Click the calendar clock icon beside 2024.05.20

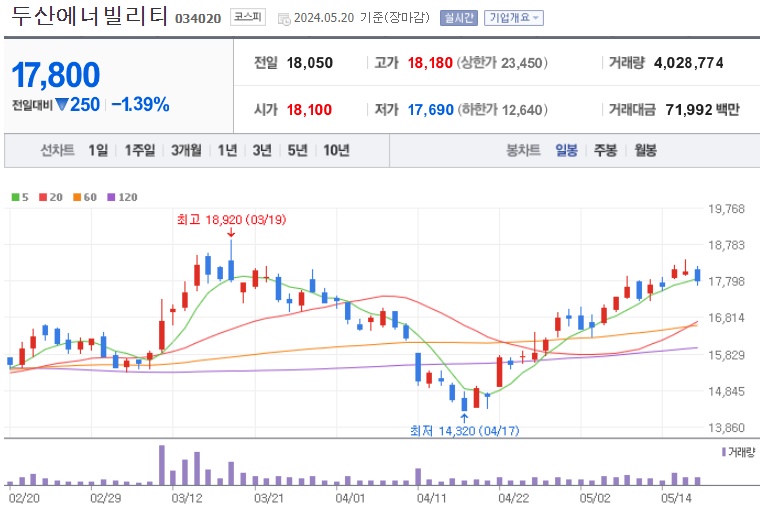click(284, 19)
